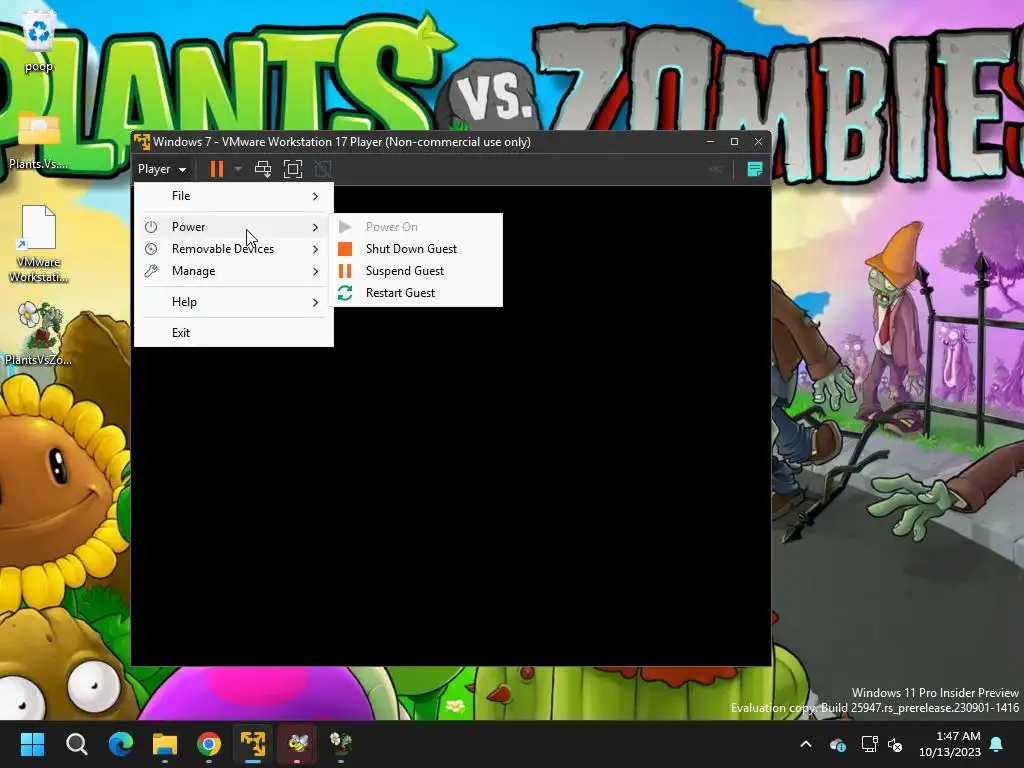Viewport: 1024px width, 768px height.
Task: Select the PlantsVsZo... desktop shortcut
Action: click(39, 333)
